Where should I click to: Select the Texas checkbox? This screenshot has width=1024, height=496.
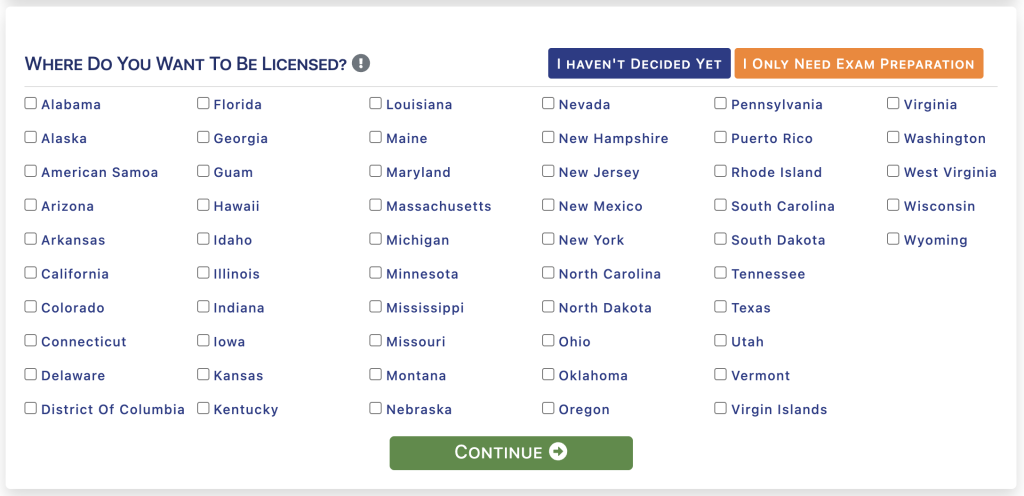tap(720, 307)
